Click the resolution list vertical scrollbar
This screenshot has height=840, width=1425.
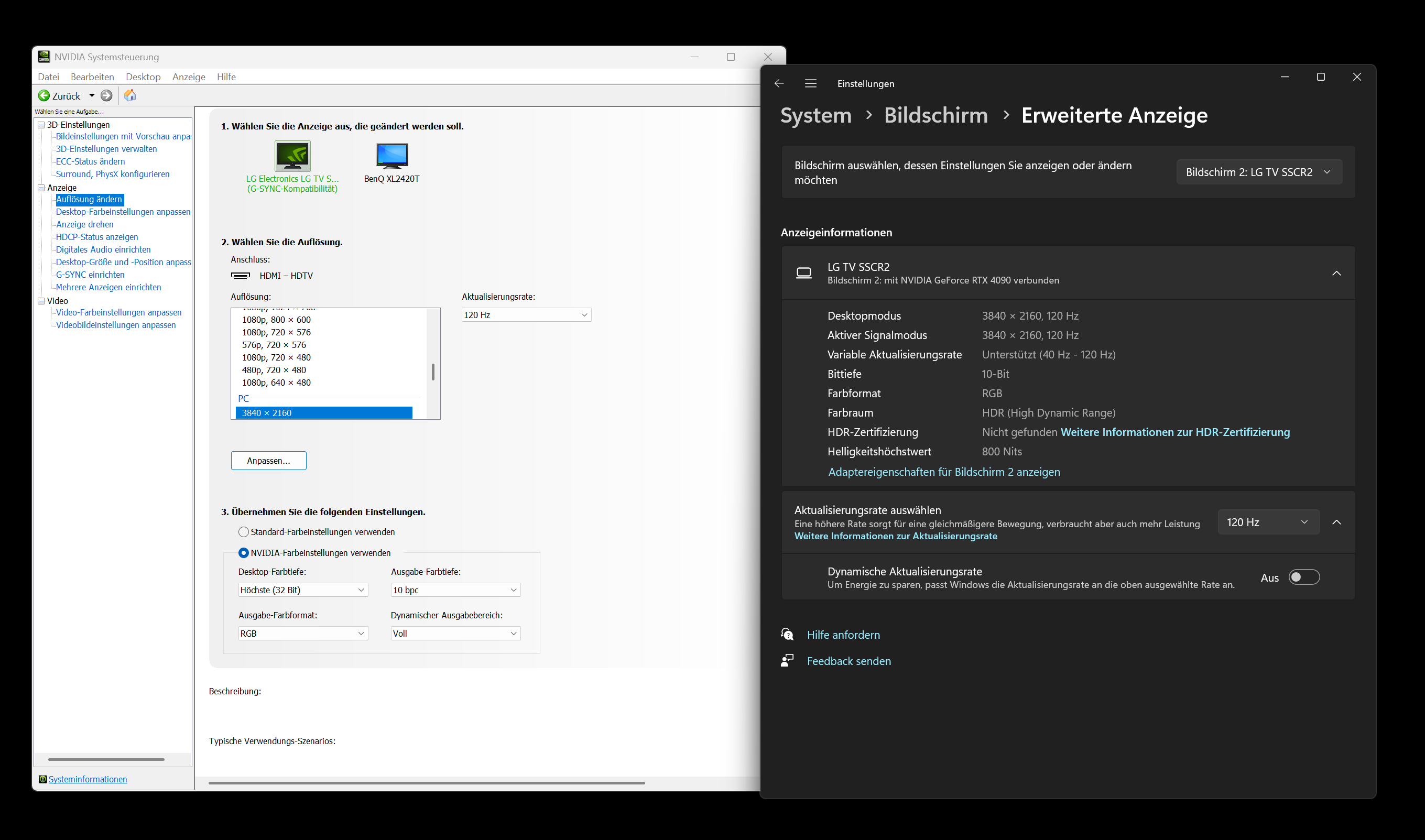[x=433, y=372]
